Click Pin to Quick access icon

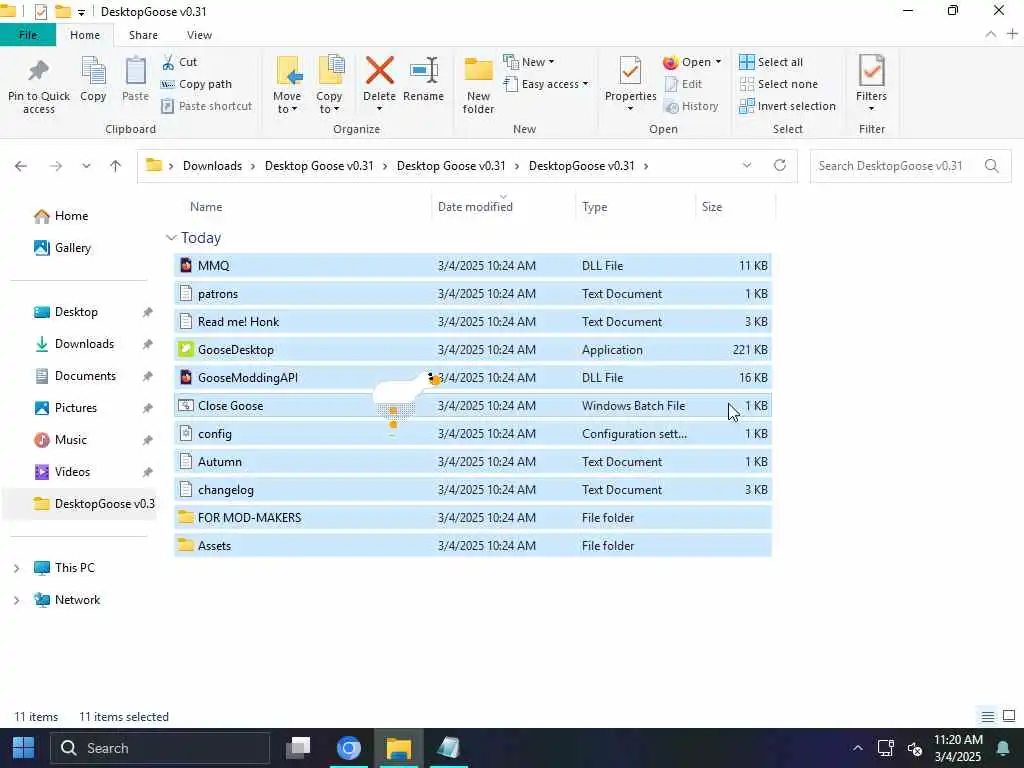[x=39, y=85]
